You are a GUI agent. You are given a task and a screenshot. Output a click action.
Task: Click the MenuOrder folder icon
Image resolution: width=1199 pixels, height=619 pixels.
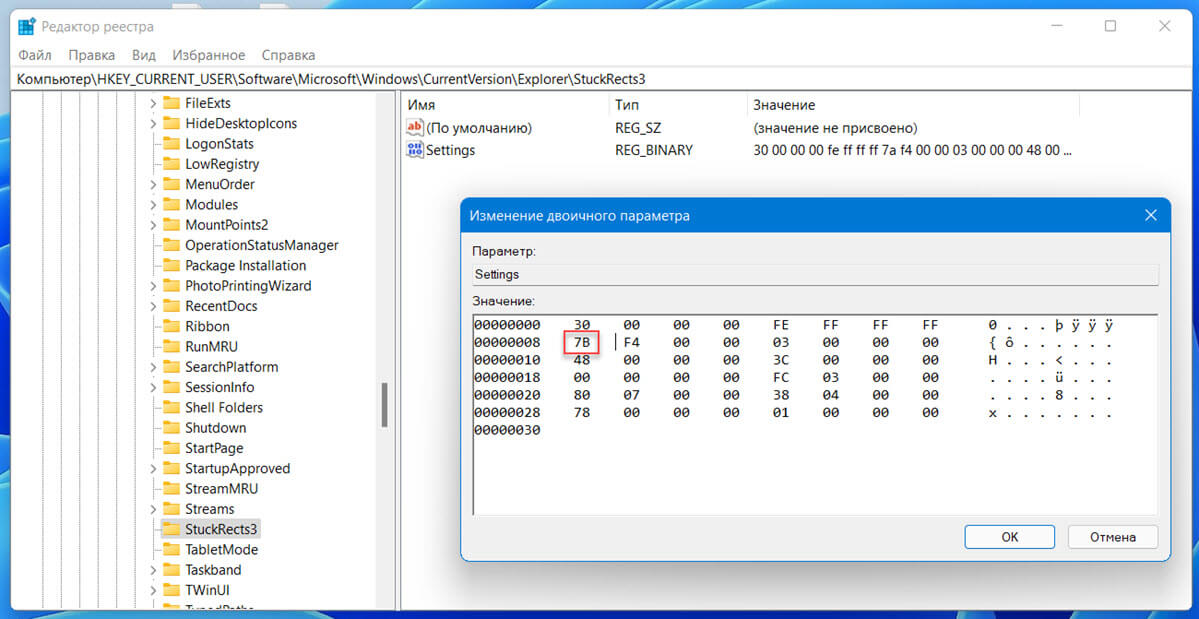pyautogui.click(x=171, y=184)
